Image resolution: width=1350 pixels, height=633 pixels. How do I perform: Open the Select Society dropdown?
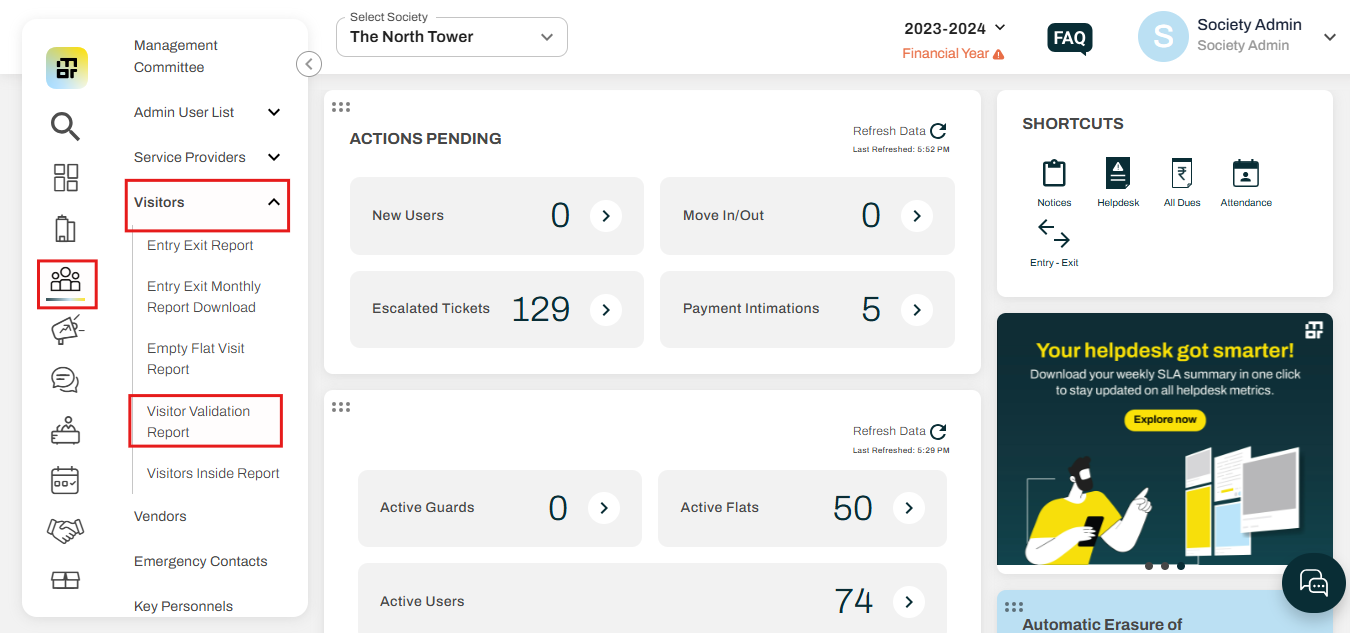click(451, 36)
